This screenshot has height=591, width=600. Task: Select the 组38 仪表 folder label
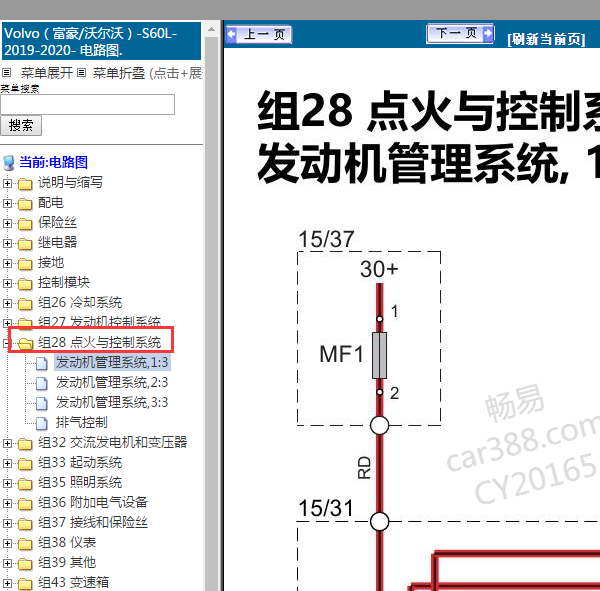[67, 542]
